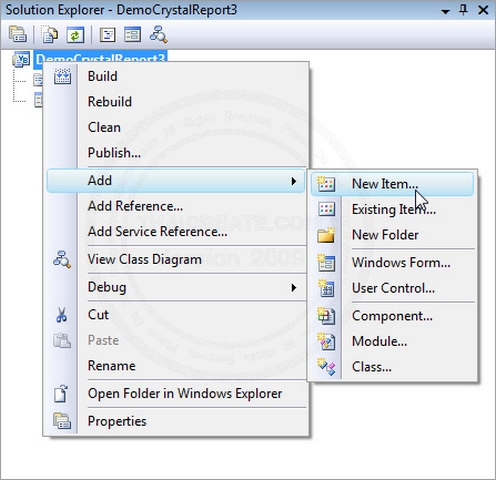
Task: Choose Add Reference... from the menu
Action: 135,206
